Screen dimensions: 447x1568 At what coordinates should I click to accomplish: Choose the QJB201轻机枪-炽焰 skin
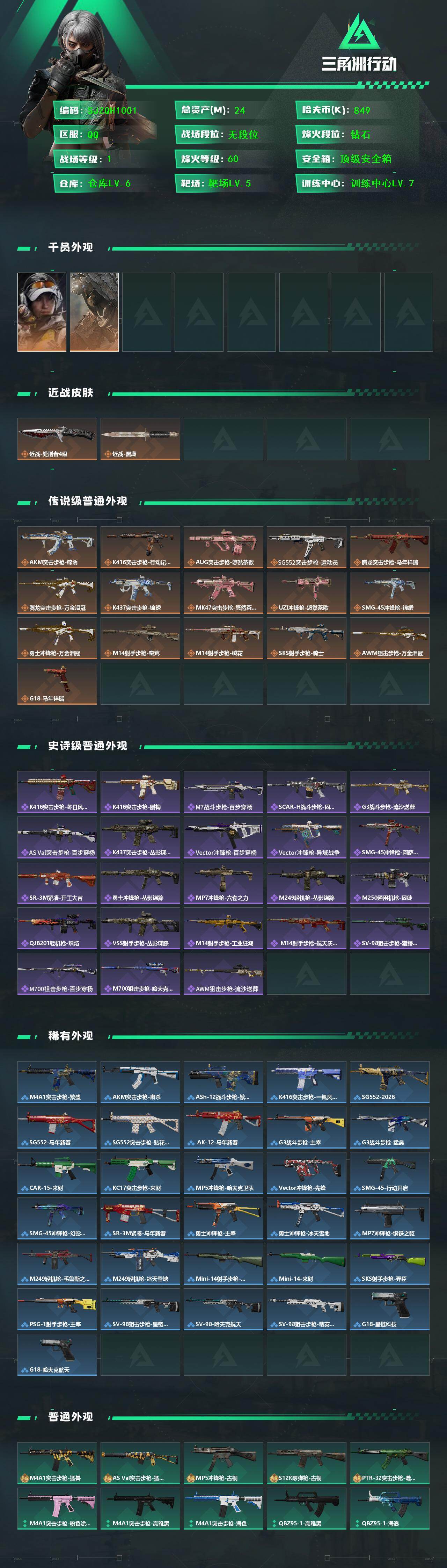coord(57,928)
